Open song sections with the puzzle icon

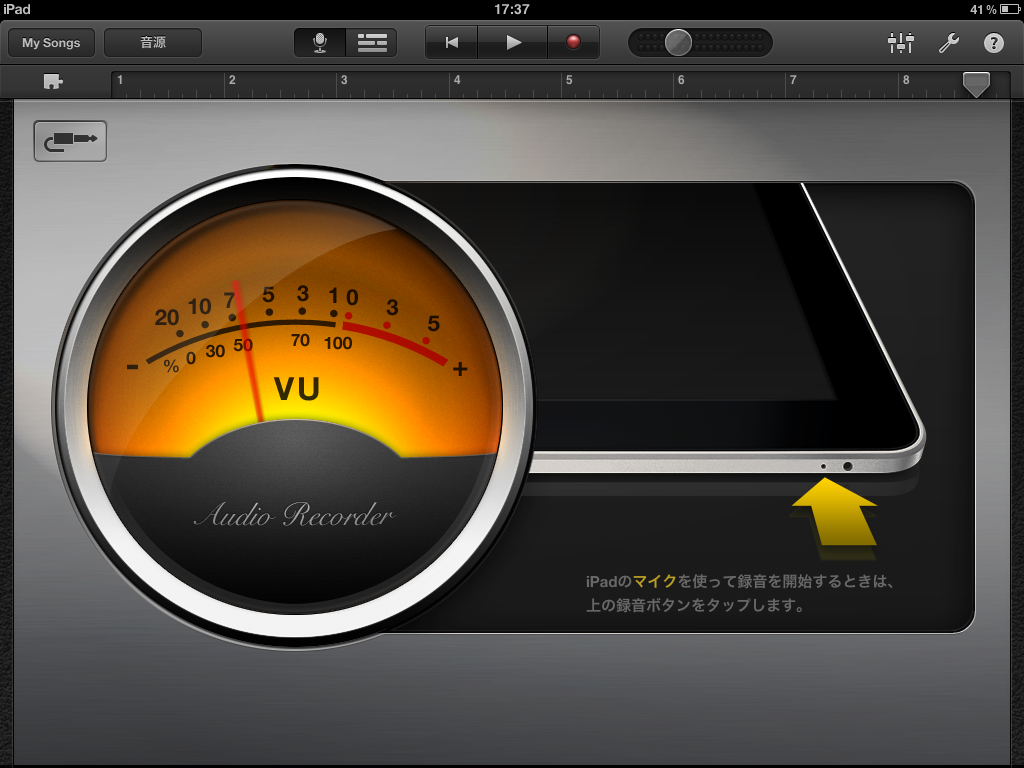[x=53, y=82]
